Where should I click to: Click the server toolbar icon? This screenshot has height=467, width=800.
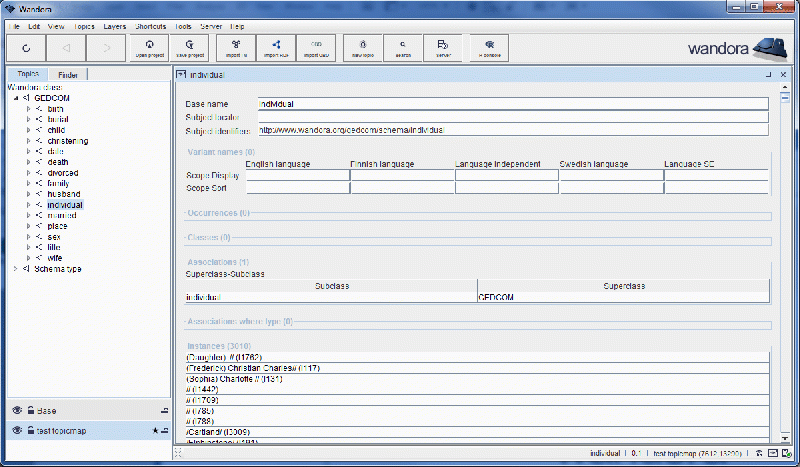443,48
